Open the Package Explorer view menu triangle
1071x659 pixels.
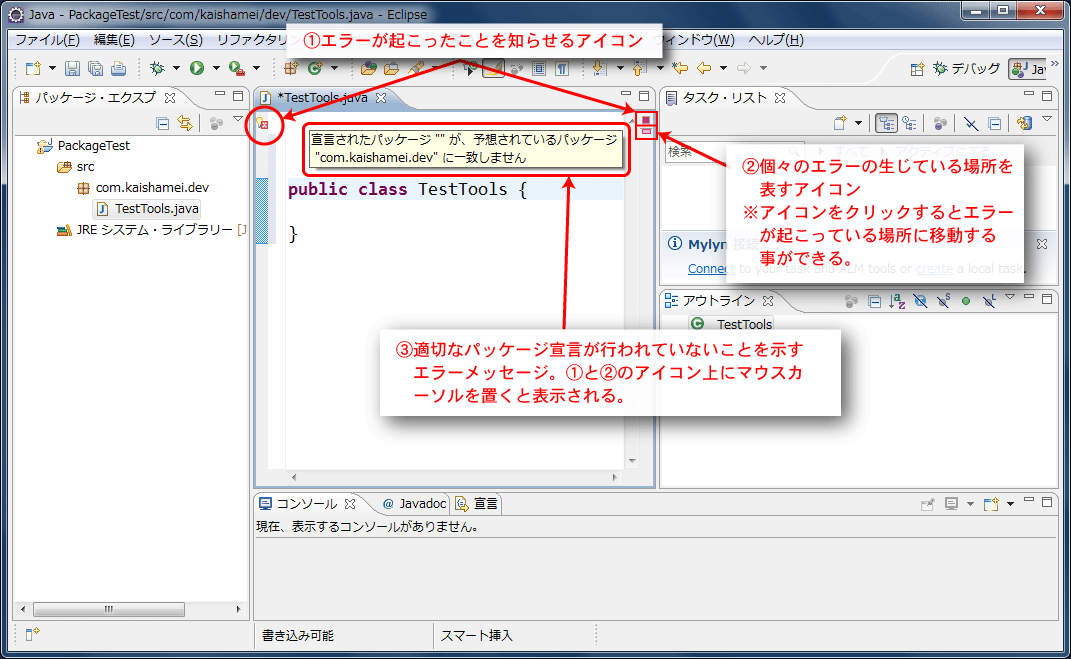click(238, 120)
